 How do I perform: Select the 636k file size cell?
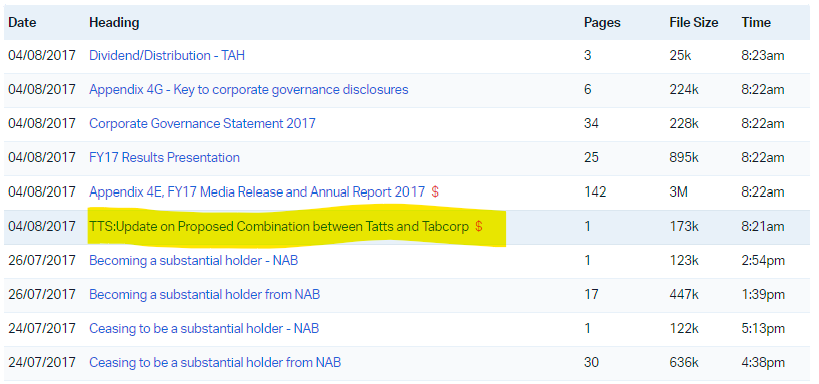684,362
